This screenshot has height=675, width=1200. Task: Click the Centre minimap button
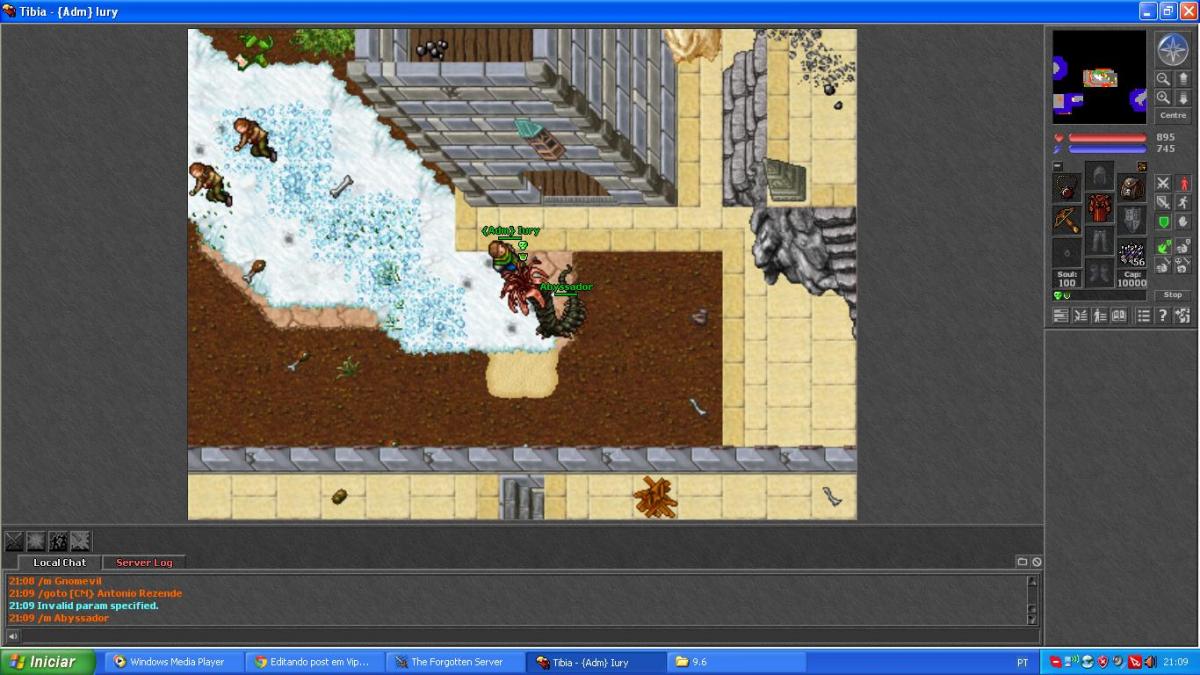coord(1173,116)
